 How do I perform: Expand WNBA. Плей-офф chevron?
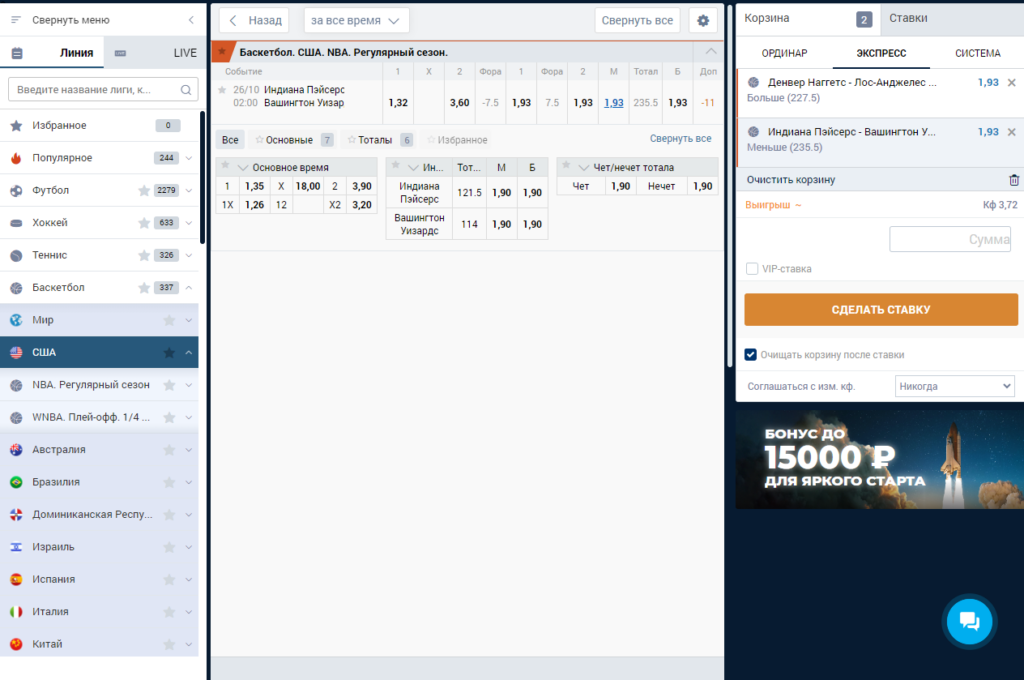[x=189, y=417]
